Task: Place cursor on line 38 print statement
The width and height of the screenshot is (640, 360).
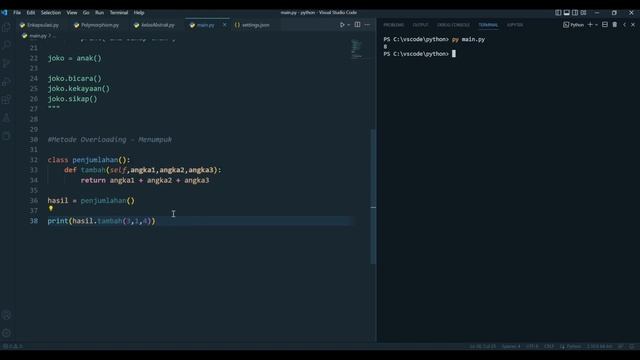Action: 101,221
